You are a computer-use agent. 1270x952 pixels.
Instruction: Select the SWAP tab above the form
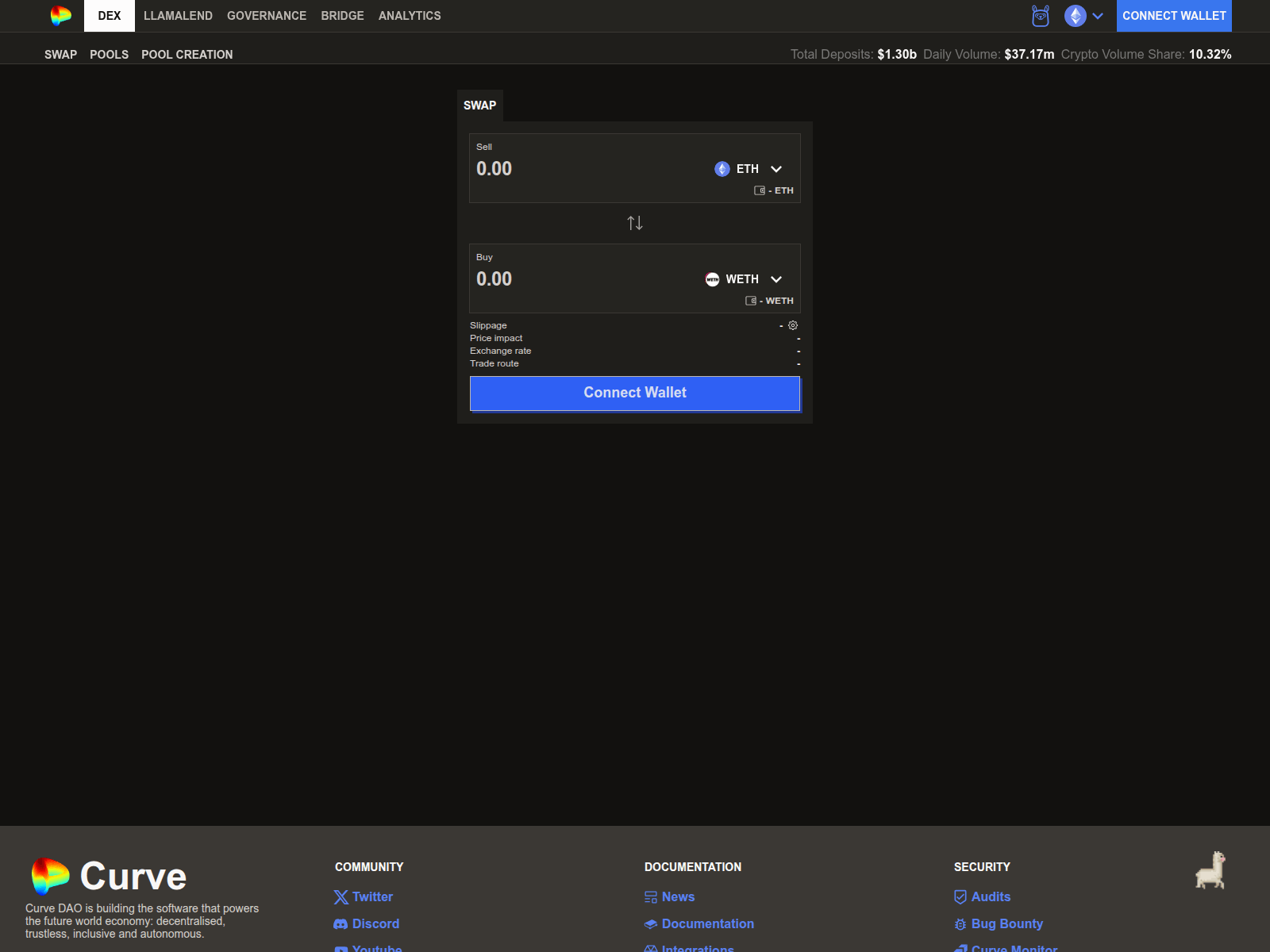point(480,106)
